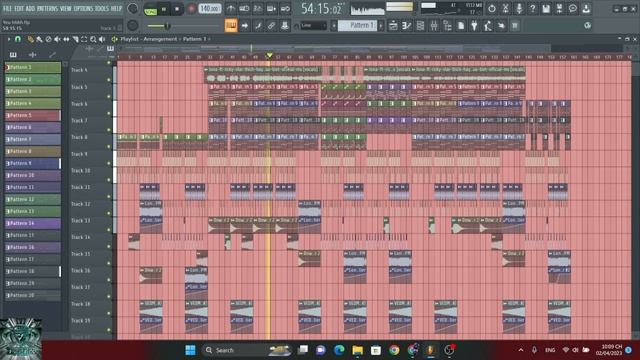Show automation clips picker icon
This screenshot has height=360, width=640.
click(52, 54)
